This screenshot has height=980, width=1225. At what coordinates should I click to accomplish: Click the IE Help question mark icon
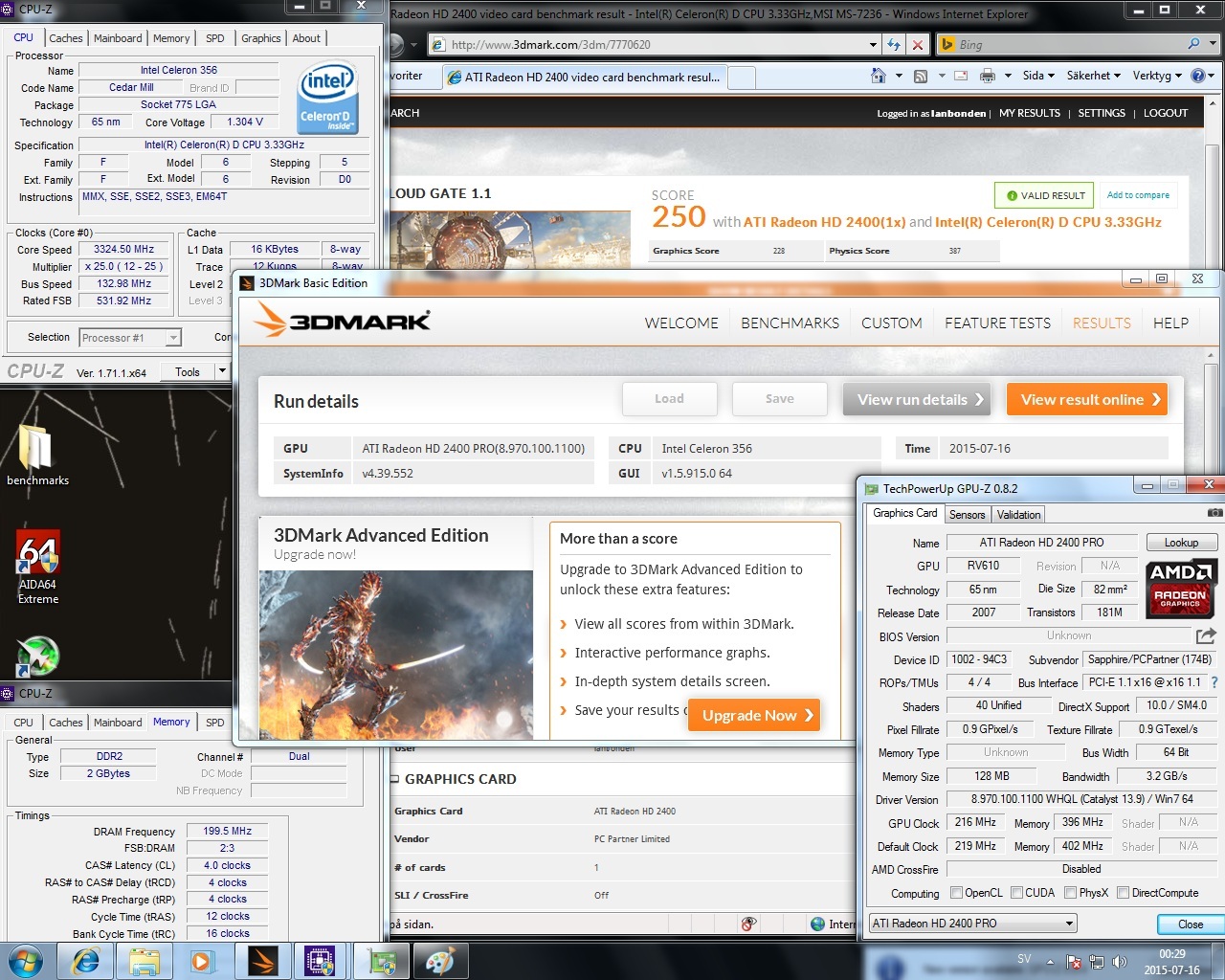(1198, 76)
